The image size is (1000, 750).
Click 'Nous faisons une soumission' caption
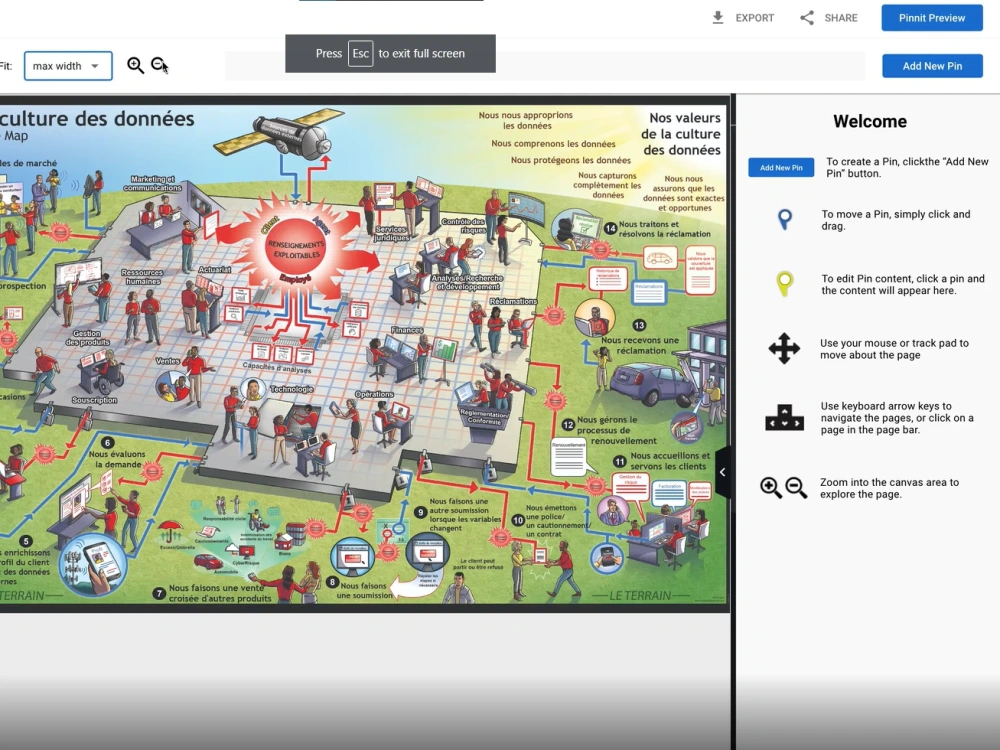[364, 590]
